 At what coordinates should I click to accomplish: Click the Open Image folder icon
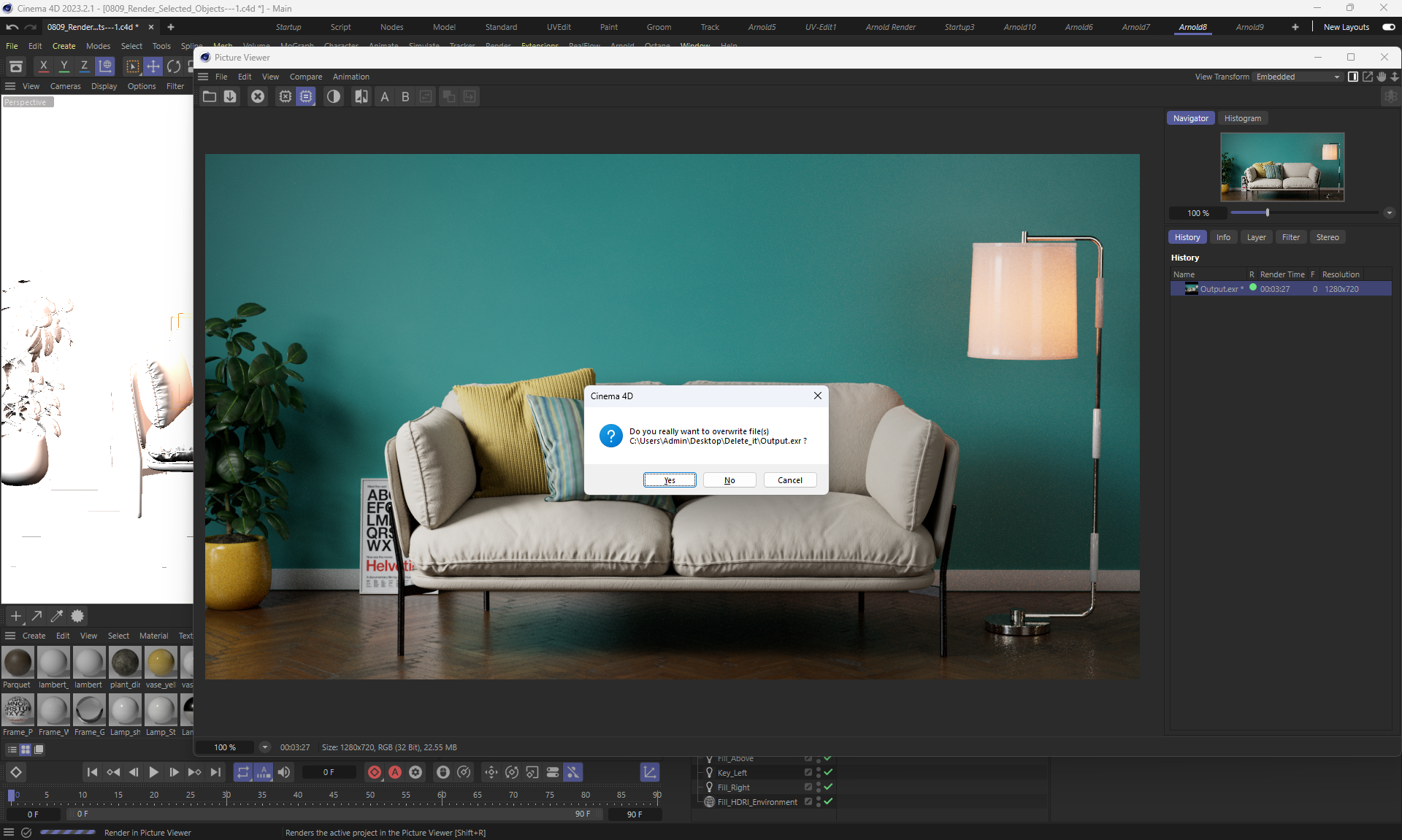(x=210, y=96)
